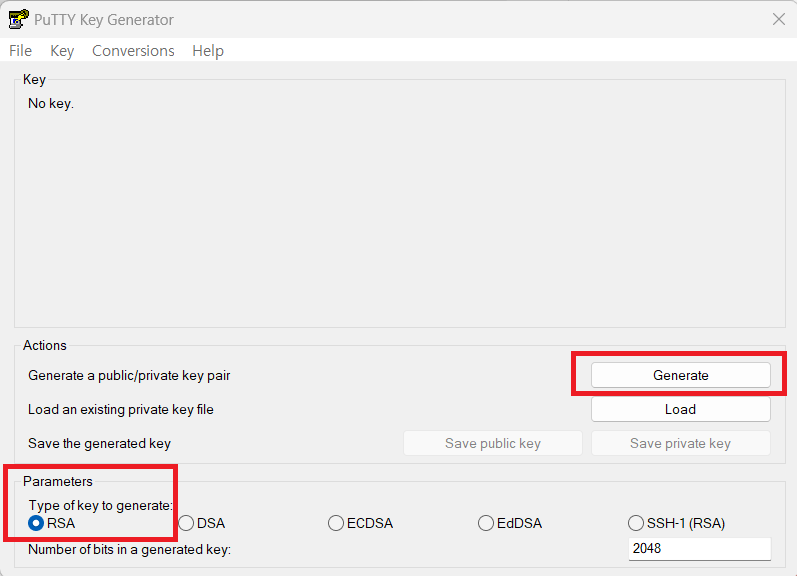797x576 pixels.
Task: Click the 'No key.' status text
Action: pyautogui.click(x=51, y=104)
